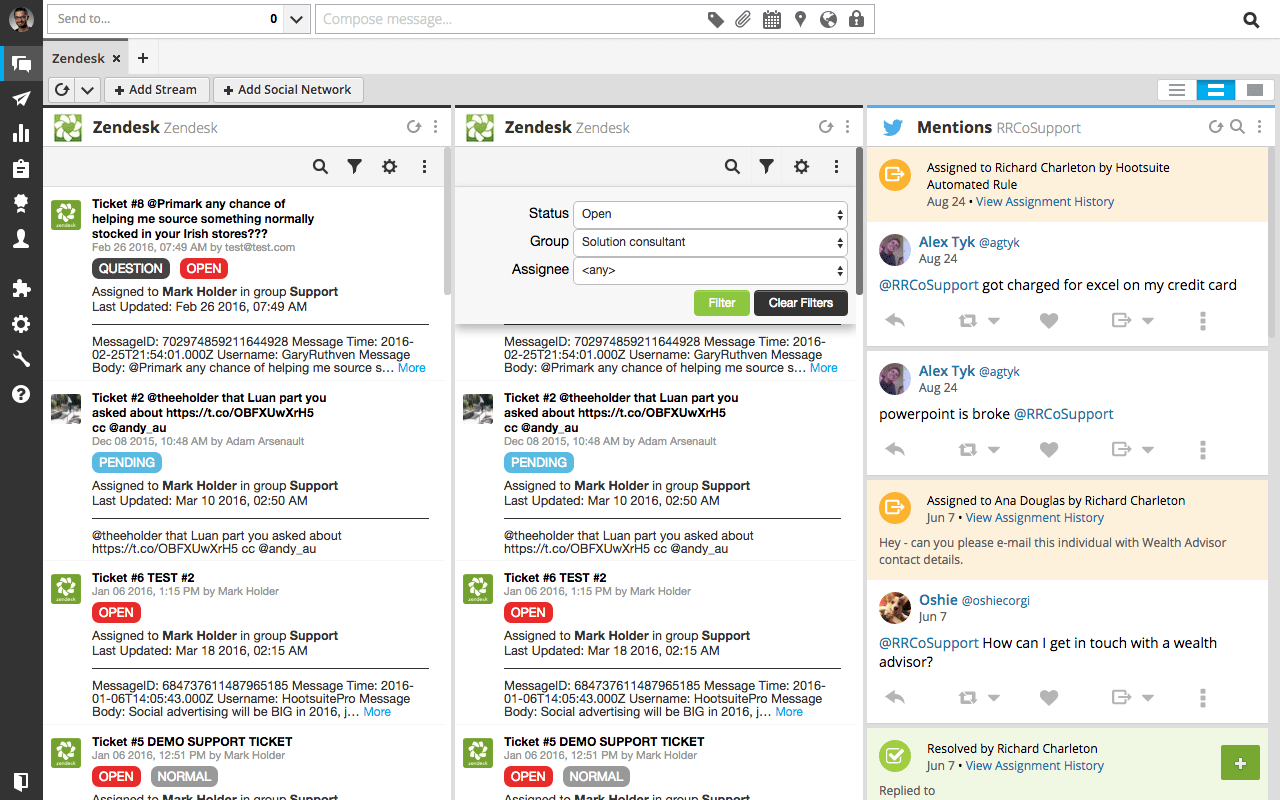Add location with the pin icon
The image size is (1280, 800).
[x=800, y=19]
